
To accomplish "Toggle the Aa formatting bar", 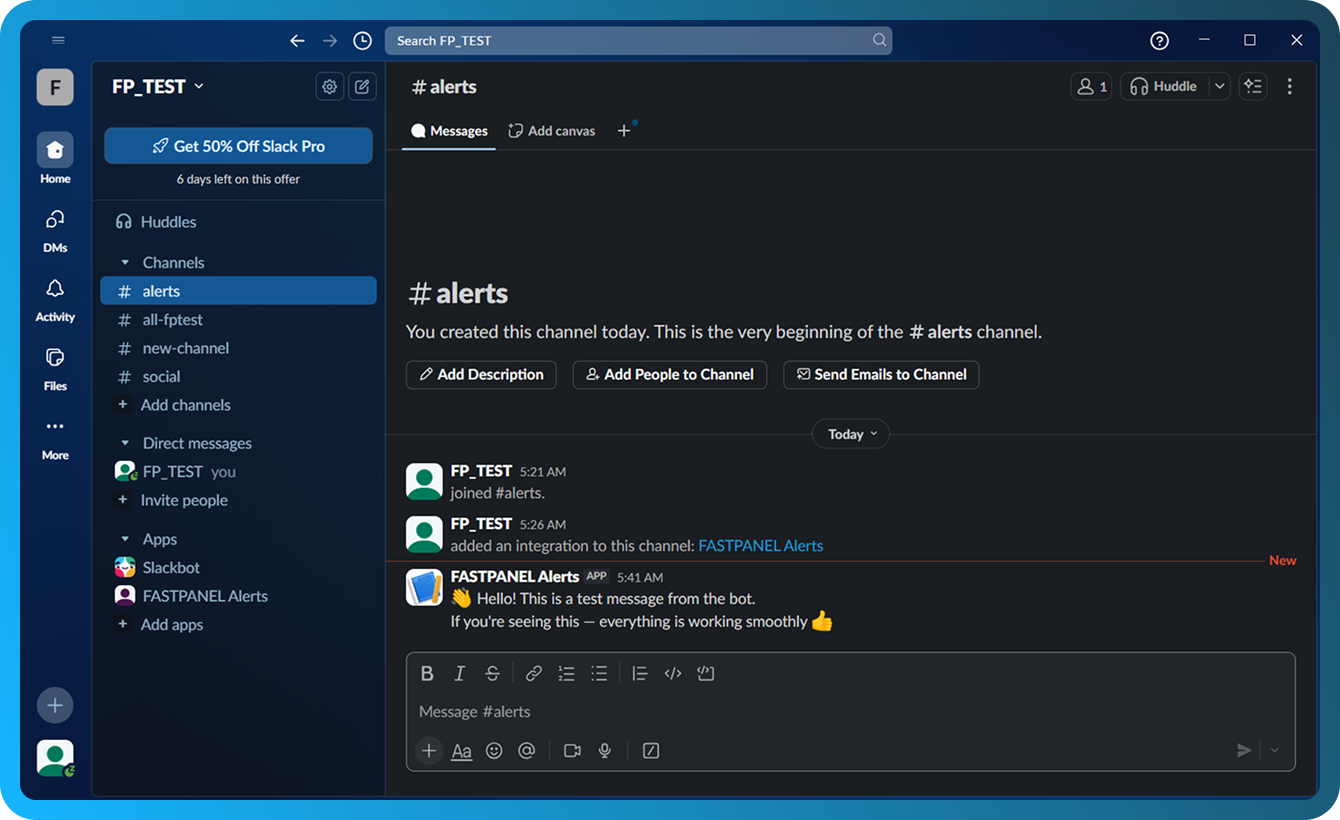I will coord(461,750).
